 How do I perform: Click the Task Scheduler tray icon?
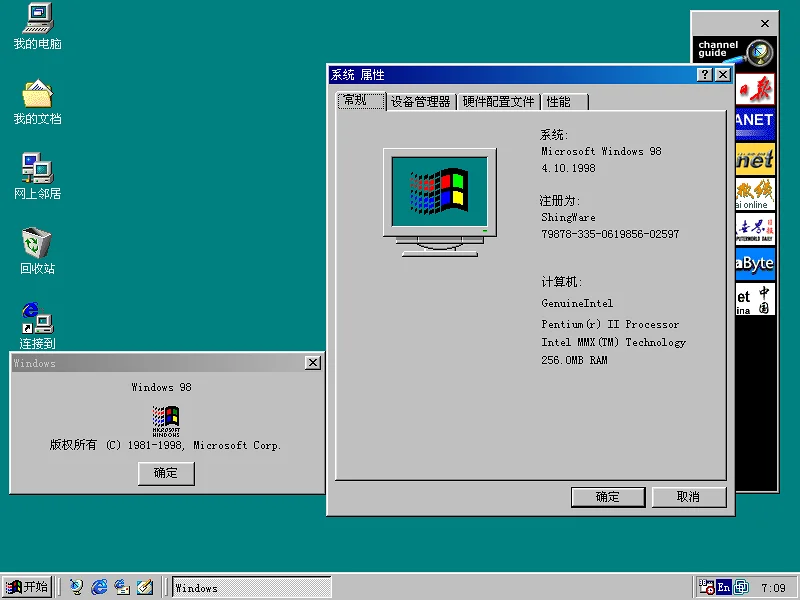(x=707, y=588)
